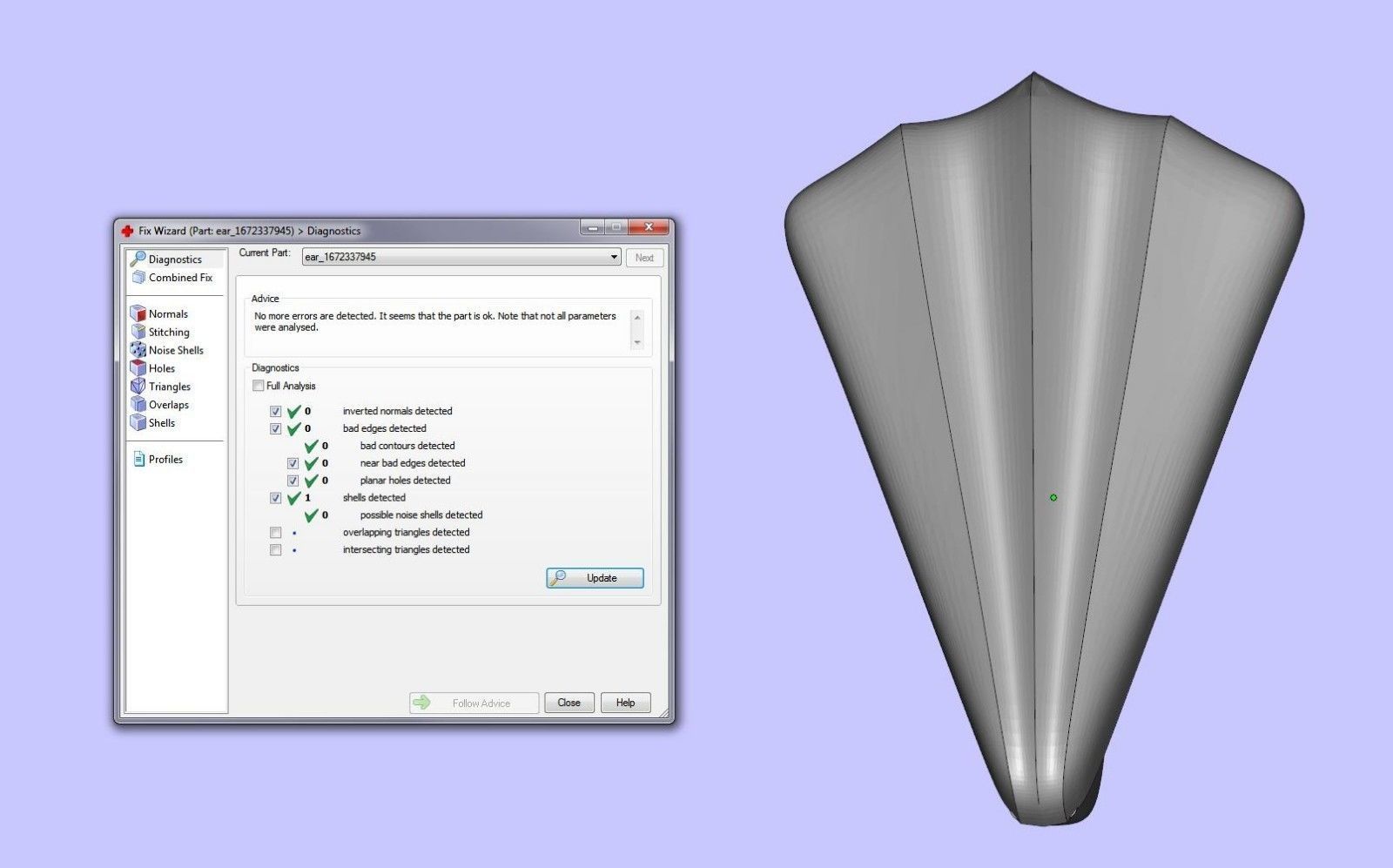The height and width of the screenshot is (868, 1393).
Task: Minimize the Fix Wizard window
Action: 592,228
